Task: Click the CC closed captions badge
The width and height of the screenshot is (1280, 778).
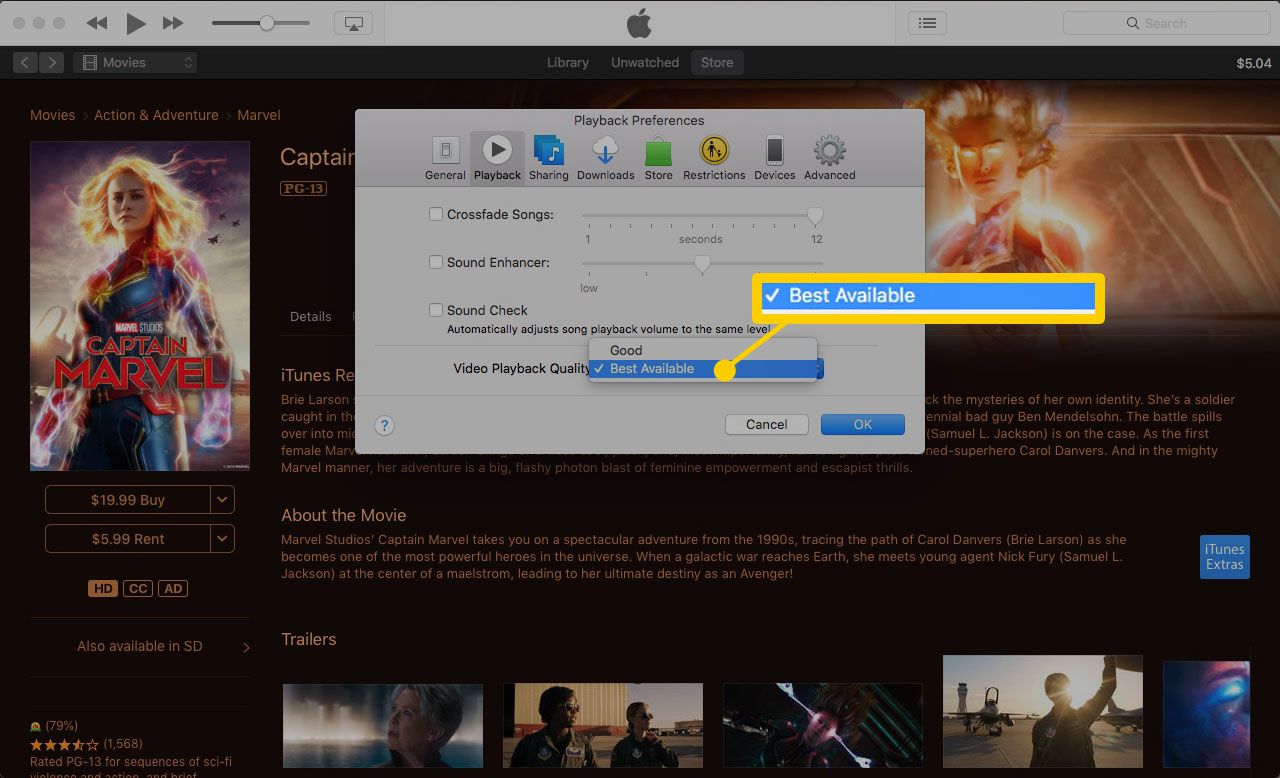Action: (138, 588)
